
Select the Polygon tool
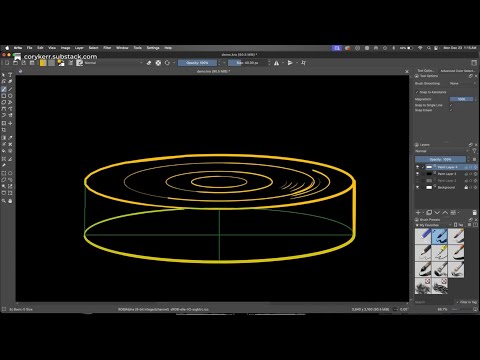[4, 102]
